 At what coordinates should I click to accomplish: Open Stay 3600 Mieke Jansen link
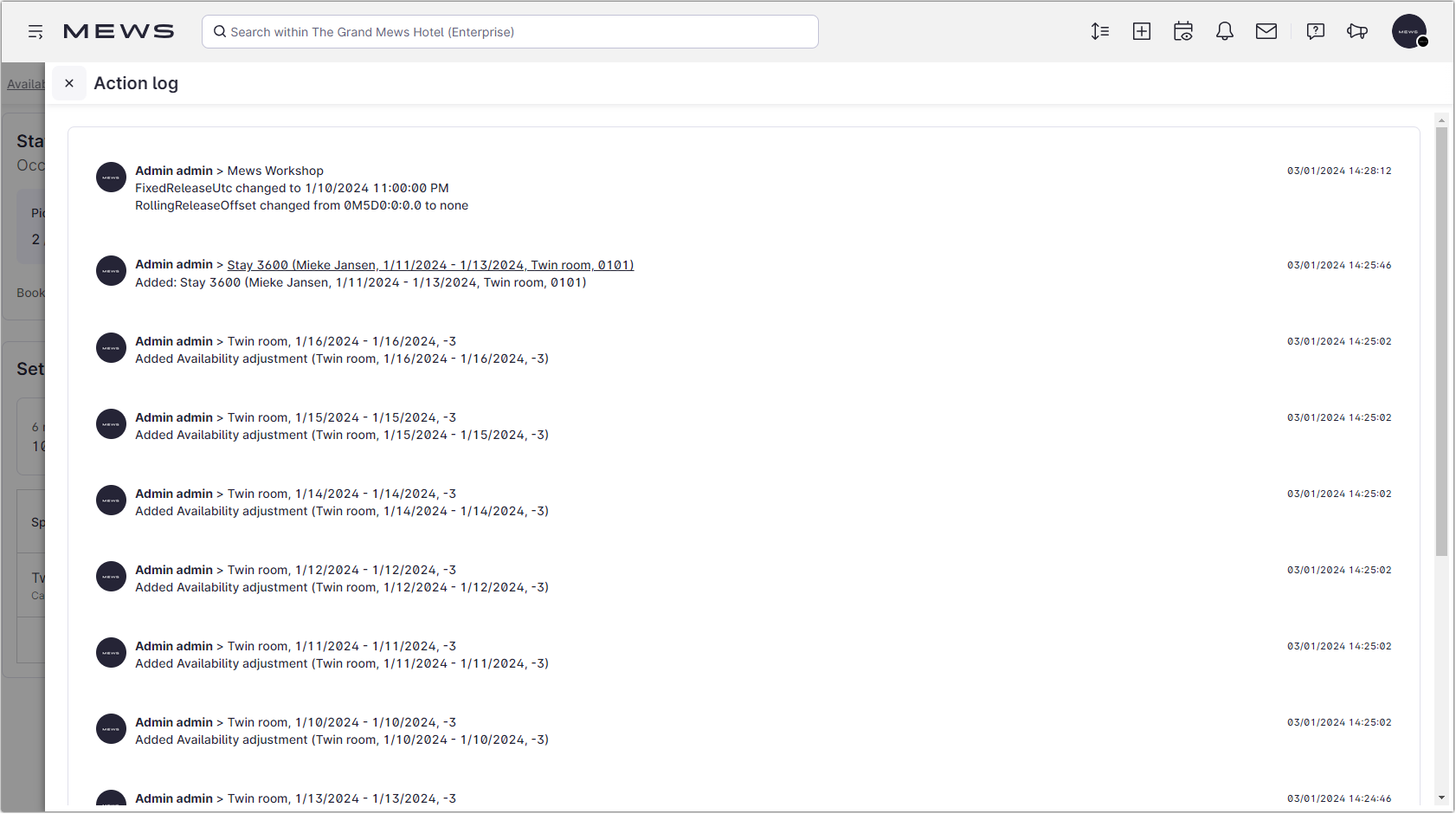430,264
